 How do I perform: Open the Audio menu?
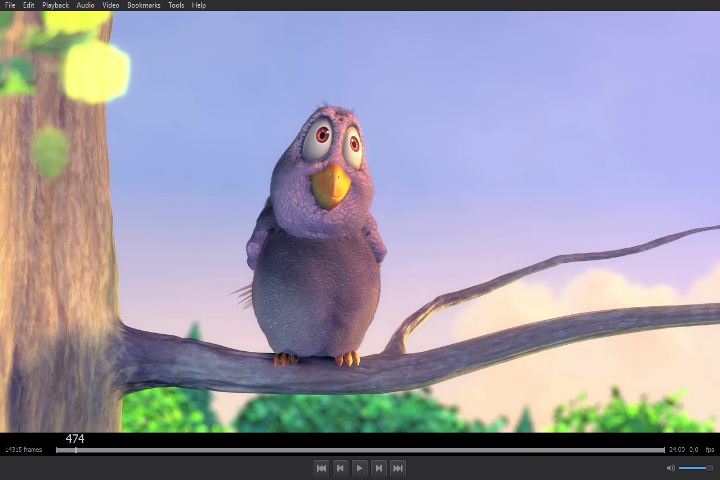coord(86,5)
